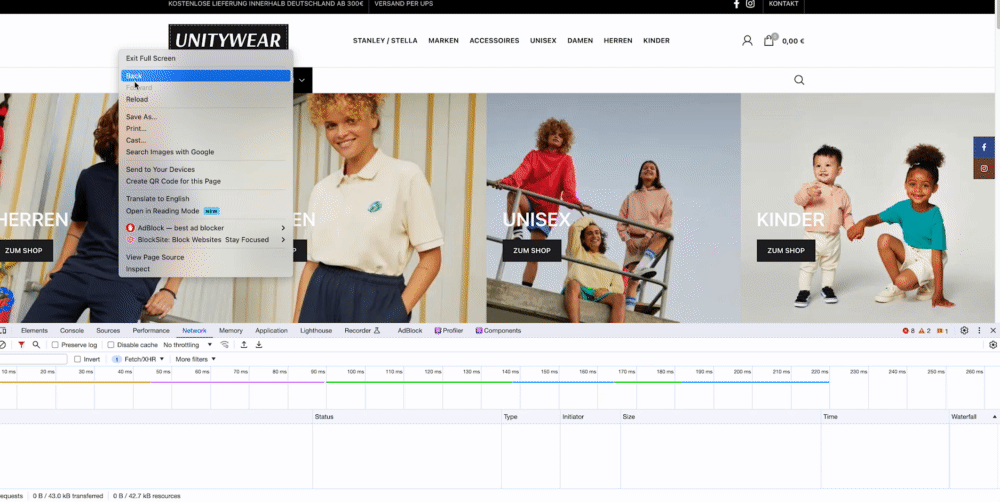Open the No throttling dropdown
The image size is (1000, 502).
[x=188, y=344]
